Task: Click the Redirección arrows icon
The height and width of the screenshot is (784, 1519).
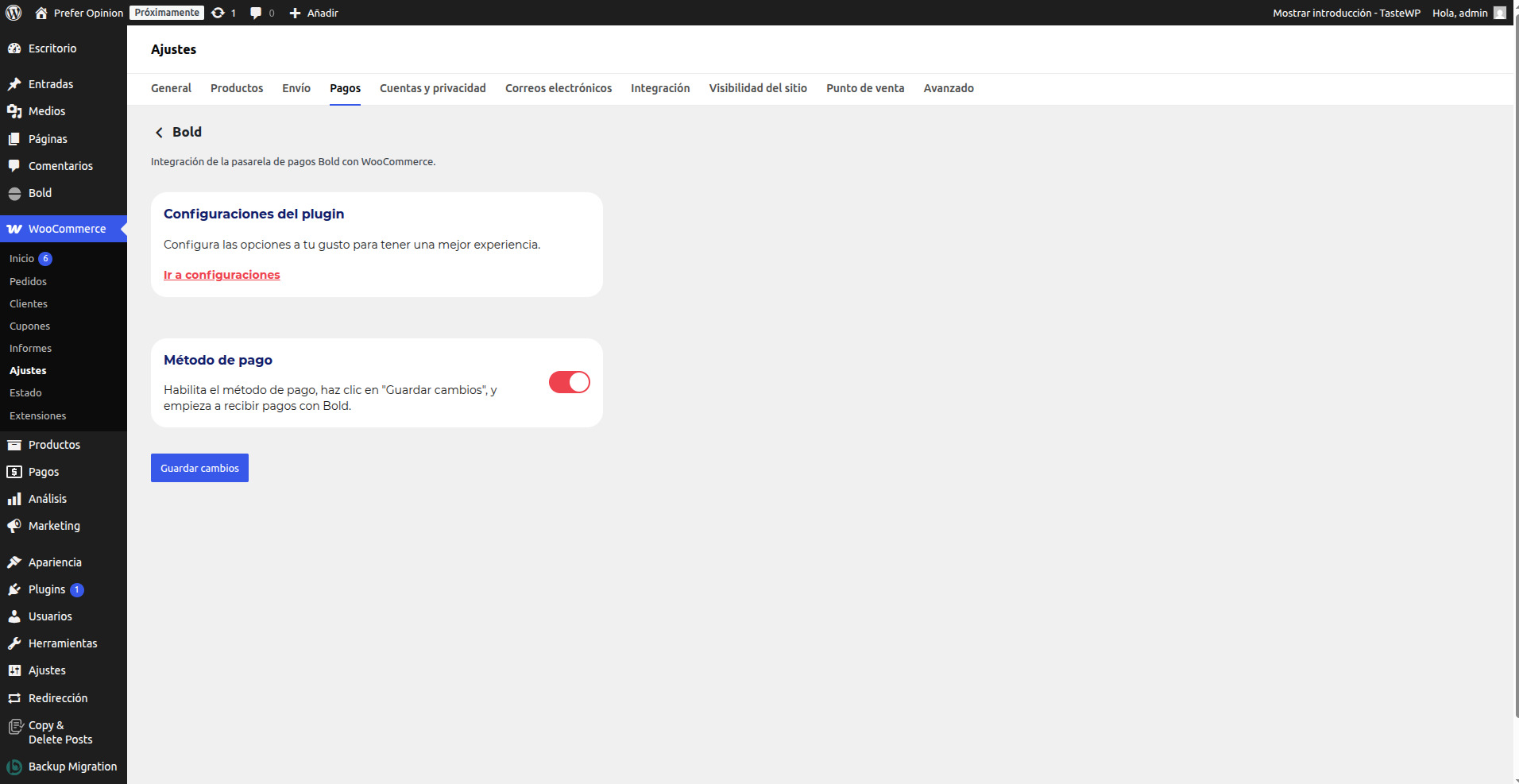Action: coord(14,698)
